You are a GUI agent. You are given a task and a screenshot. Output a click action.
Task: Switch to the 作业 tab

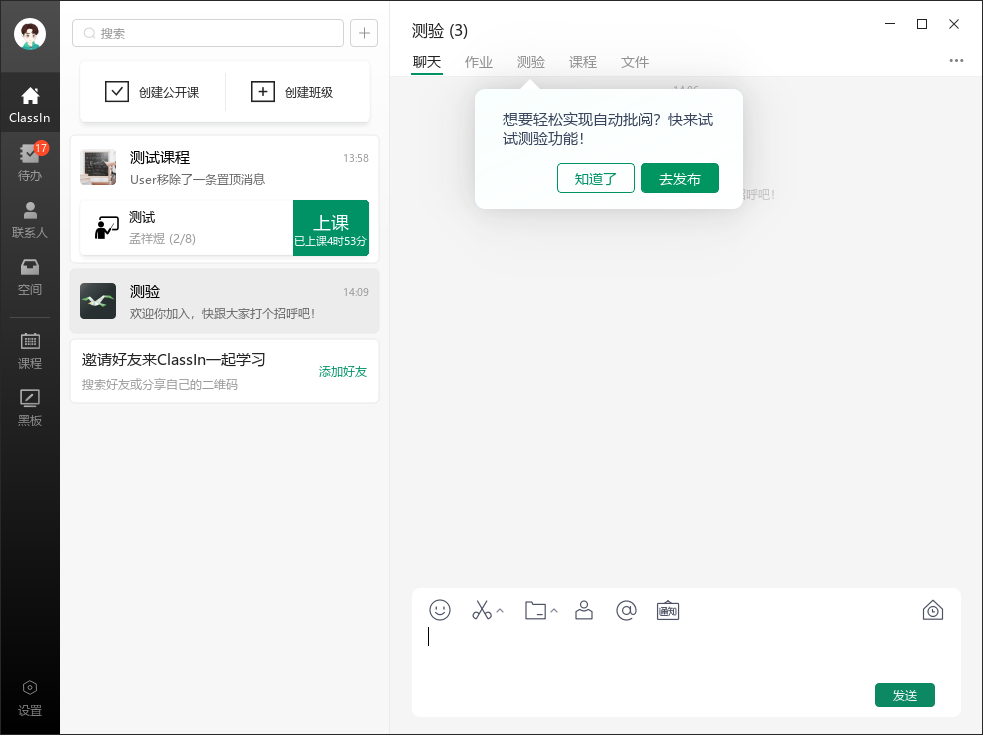[x=479, y=62]
